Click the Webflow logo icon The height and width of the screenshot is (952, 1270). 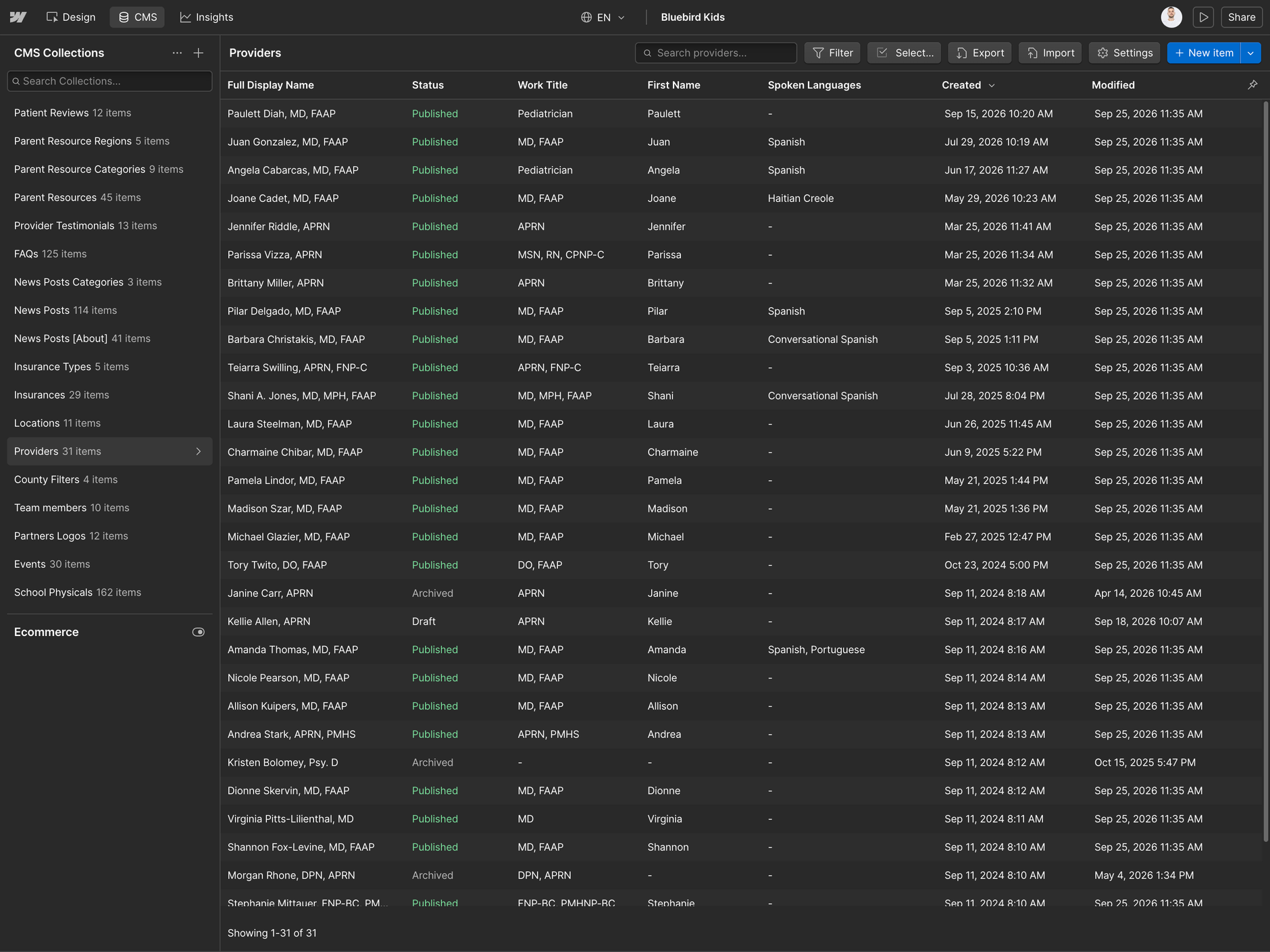18,17
